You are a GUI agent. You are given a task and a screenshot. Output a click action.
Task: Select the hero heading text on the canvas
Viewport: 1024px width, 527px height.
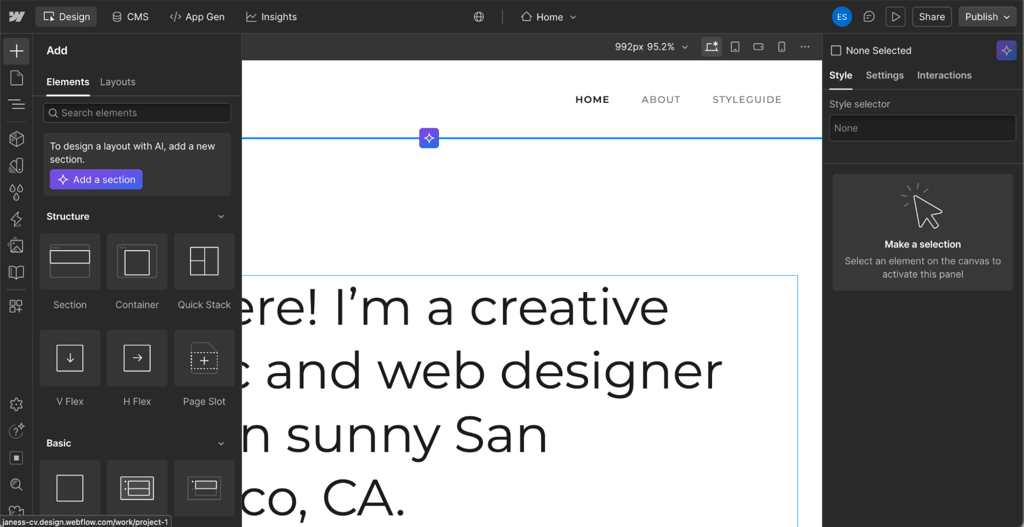pos(519,402)
